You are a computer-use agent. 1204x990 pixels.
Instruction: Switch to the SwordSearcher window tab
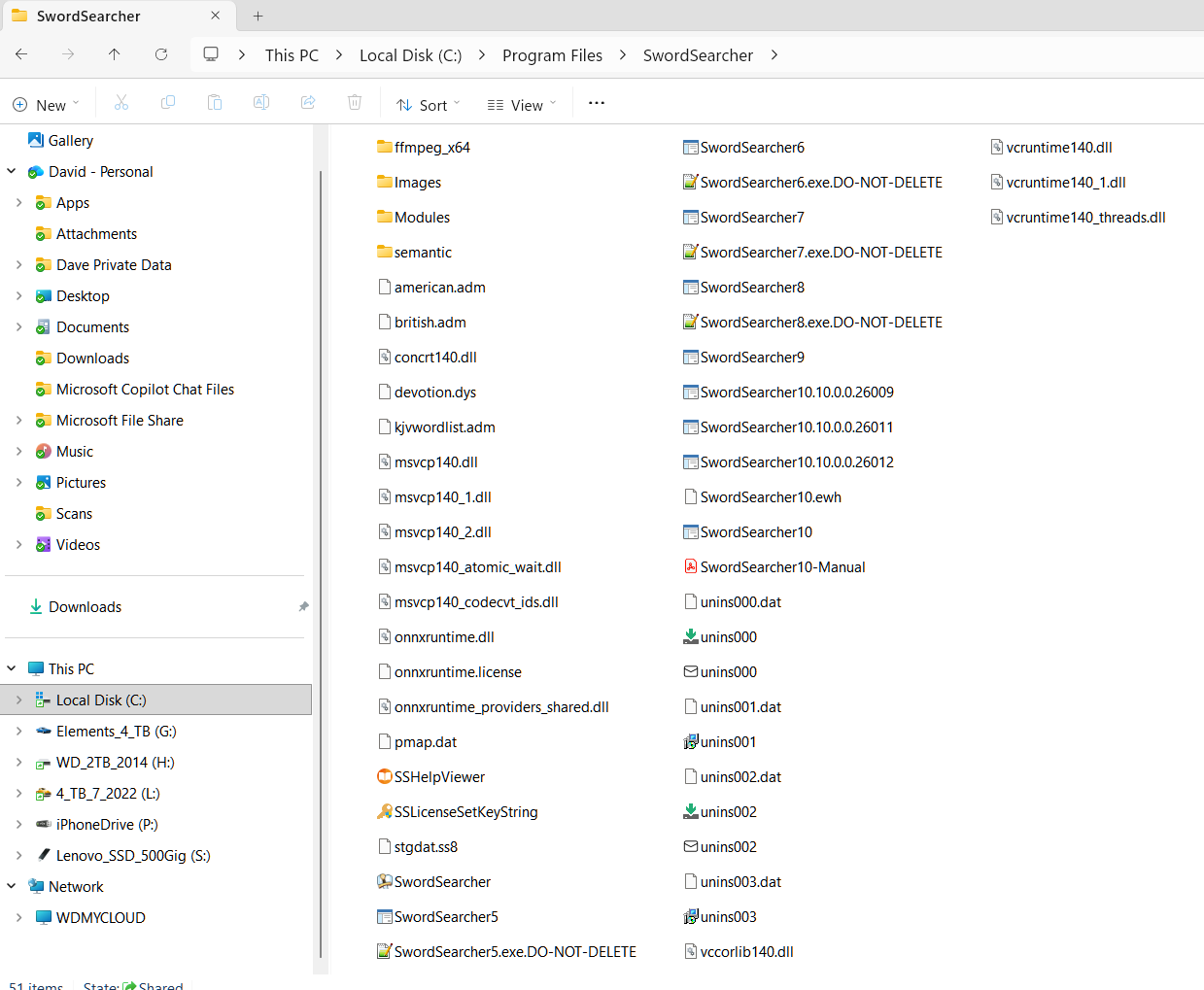117,16
